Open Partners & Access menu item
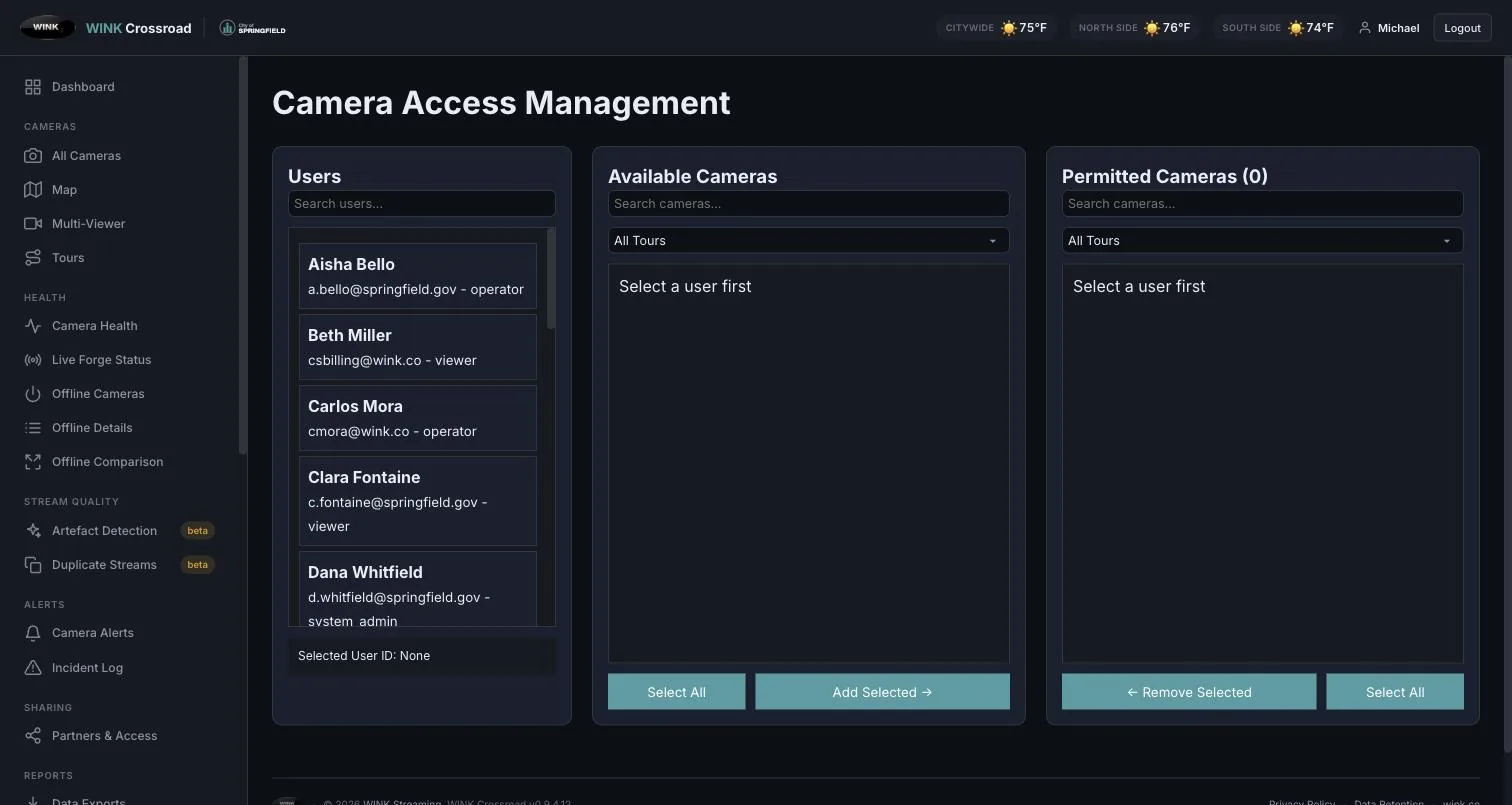The height and width of the screenshot is (805, 1512). pyautogui.click(x=104, y=736)
